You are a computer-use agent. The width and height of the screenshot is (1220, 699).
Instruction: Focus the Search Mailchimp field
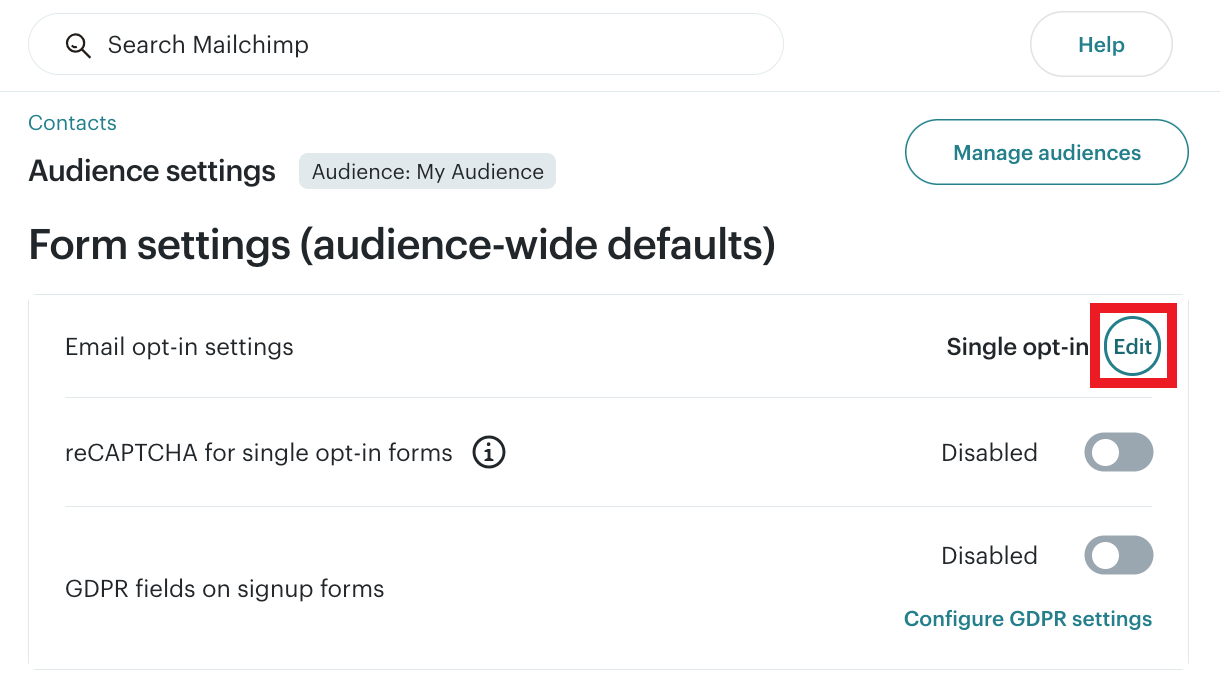click(x=405, y=44)
